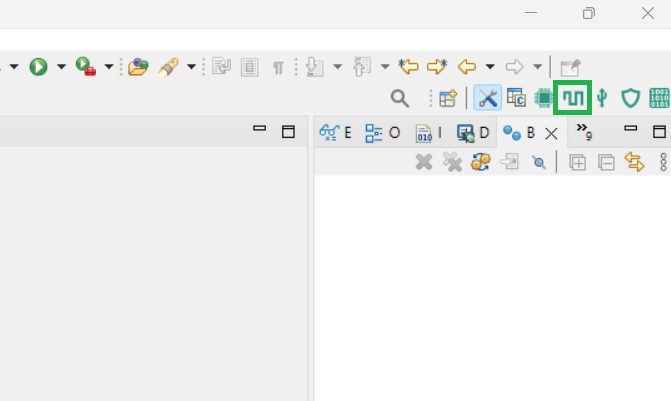671x401 pixels.
Task: Click the green Run button
Action: [x=38, y=67]
